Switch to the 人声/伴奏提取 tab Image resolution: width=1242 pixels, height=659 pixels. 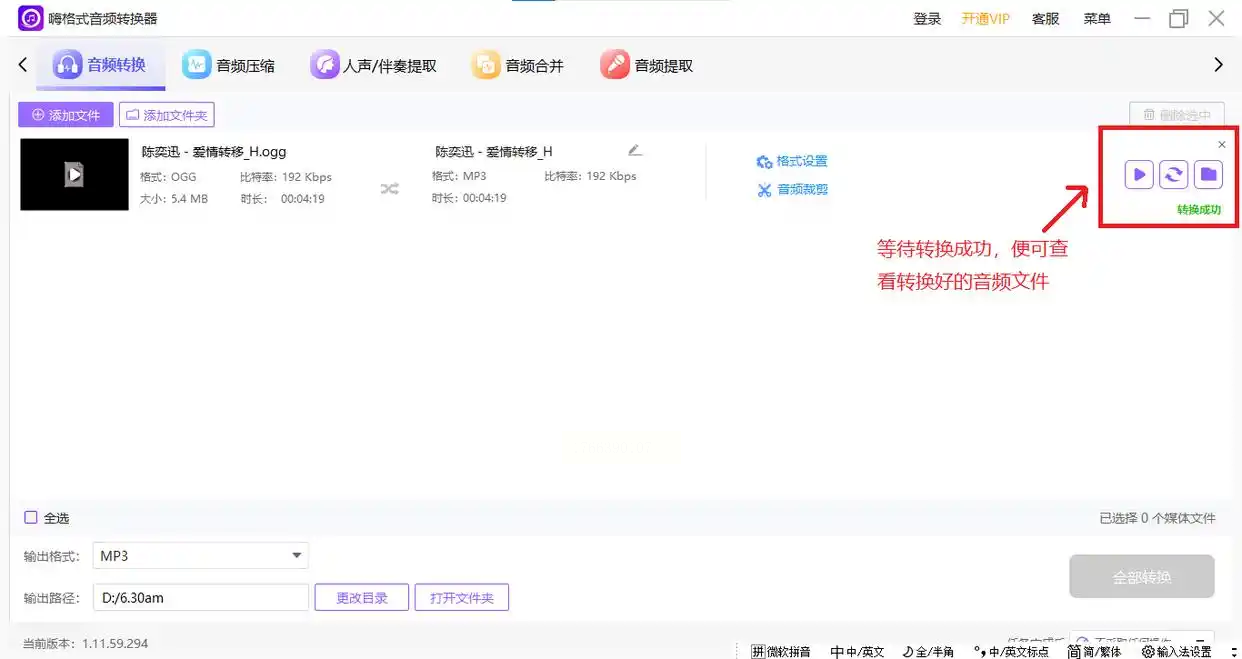374,66
